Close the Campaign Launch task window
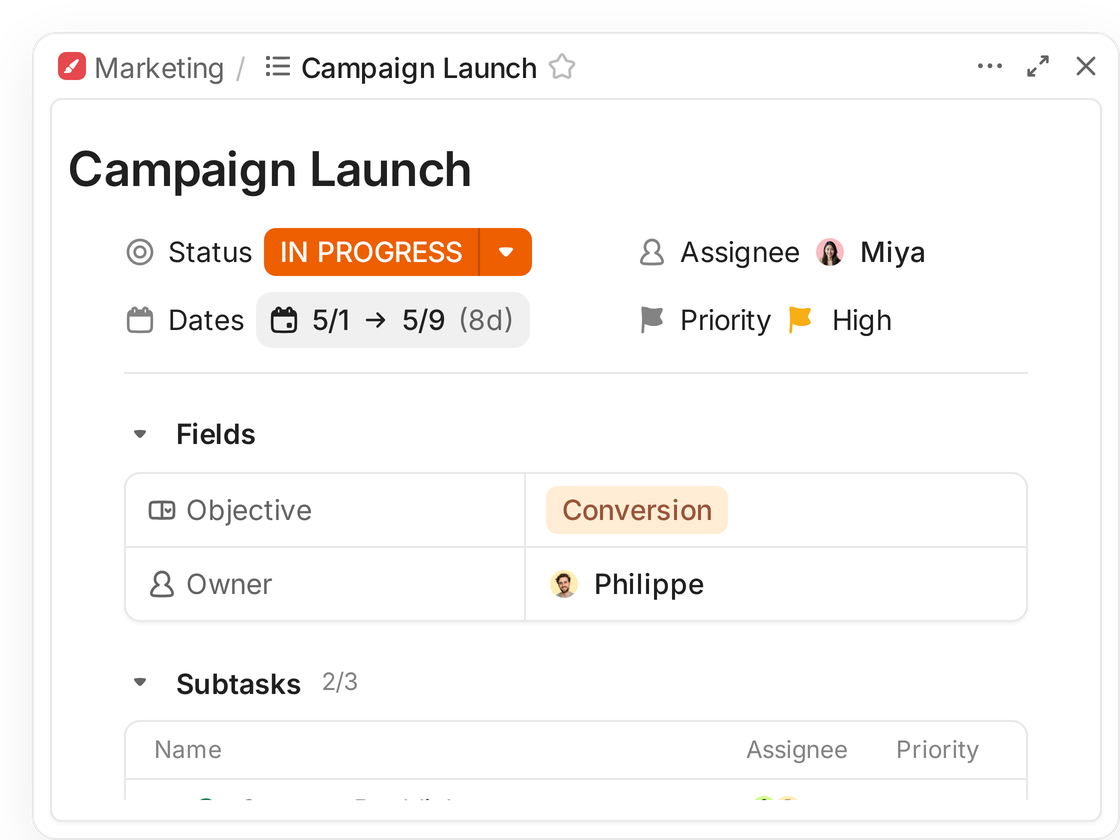Viewport: 1120px width, 840px height. click(1086, 66)
